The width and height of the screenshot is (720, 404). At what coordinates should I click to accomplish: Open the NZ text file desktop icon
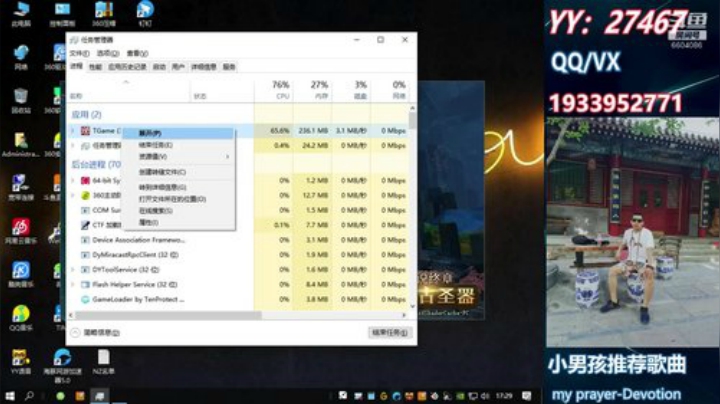coord(103,362)
